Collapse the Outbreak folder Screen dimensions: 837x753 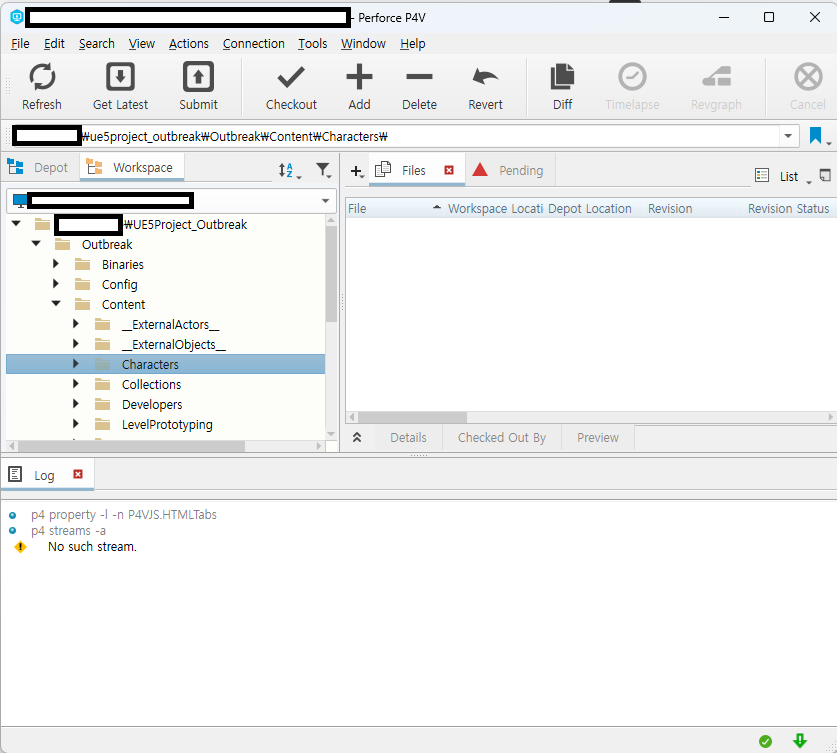36,243
